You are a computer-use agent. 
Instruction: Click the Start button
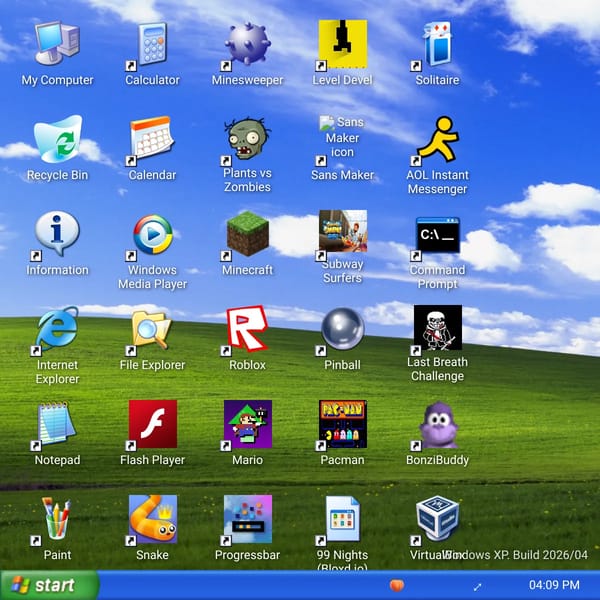[x=49, y=585]
